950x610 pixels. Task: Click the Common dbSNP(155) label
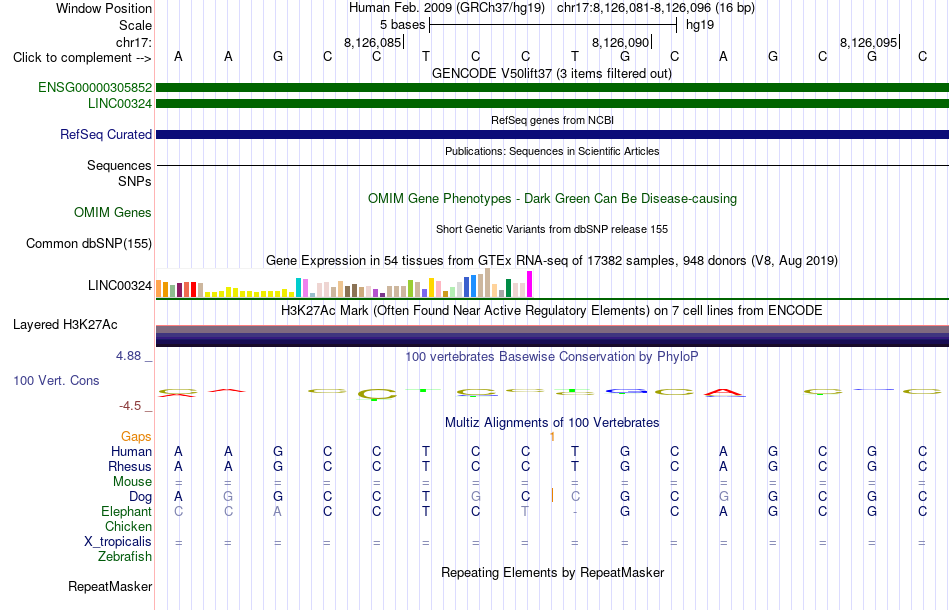click(89, 244)
